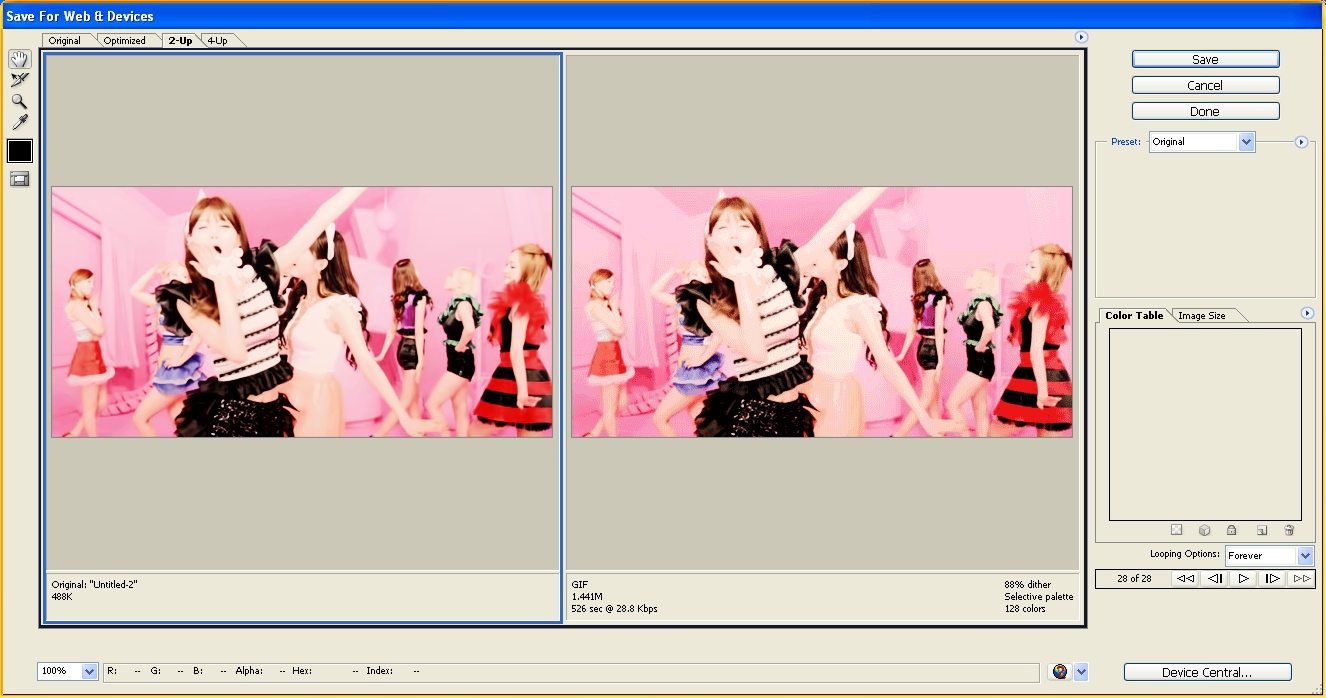Map selected colors to transparent icon
The image size is (1326, 698).
[1177, 530]
